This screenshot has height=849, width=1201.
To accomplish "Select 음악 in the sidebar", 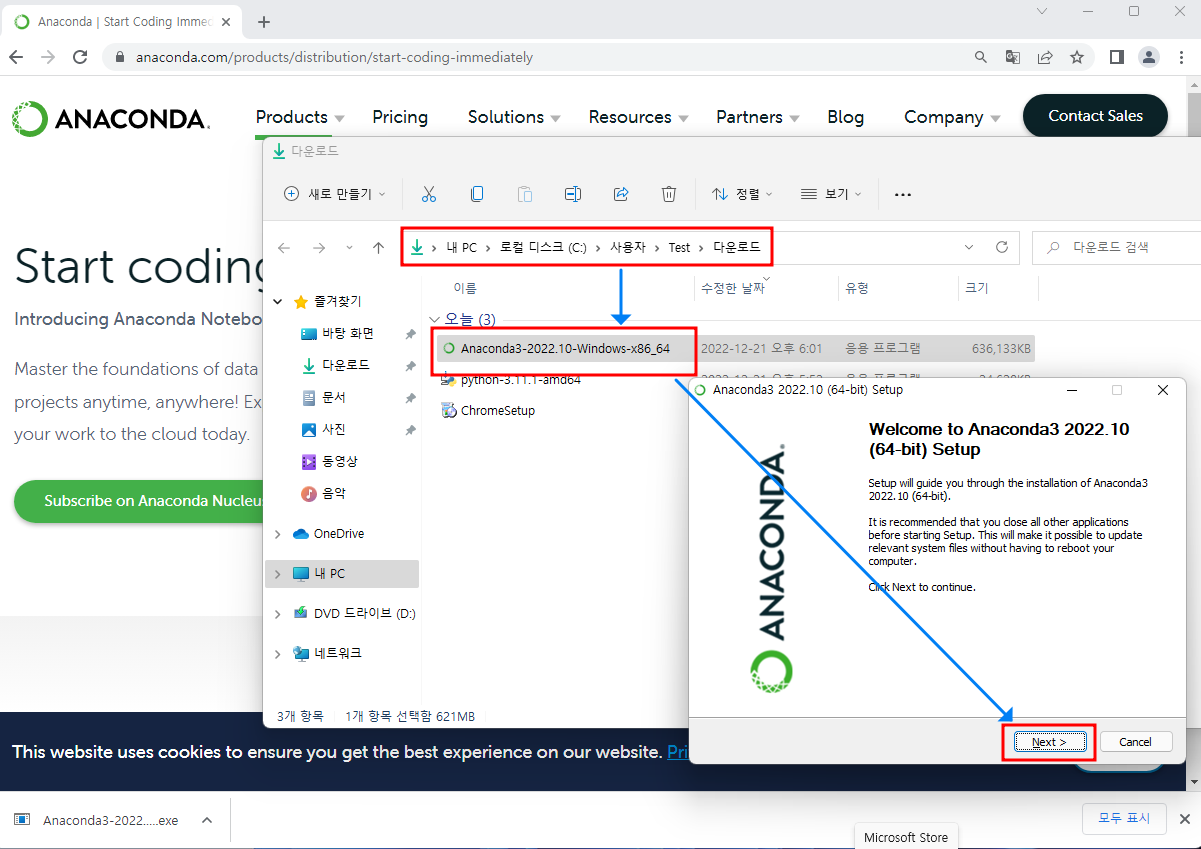I will 334,493.
